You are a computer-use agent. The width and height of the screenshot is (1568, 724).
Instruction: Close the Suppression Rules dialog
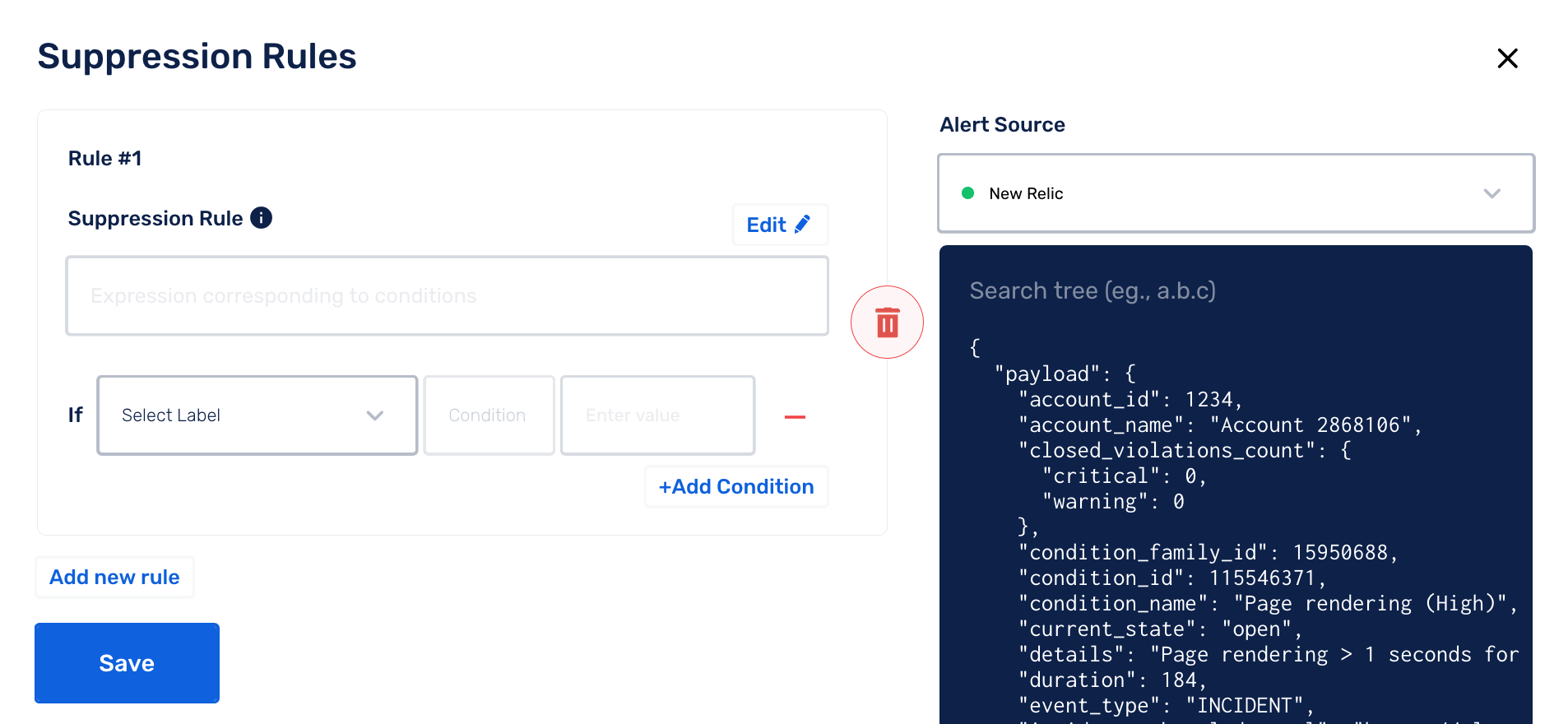coord(1507,58)
